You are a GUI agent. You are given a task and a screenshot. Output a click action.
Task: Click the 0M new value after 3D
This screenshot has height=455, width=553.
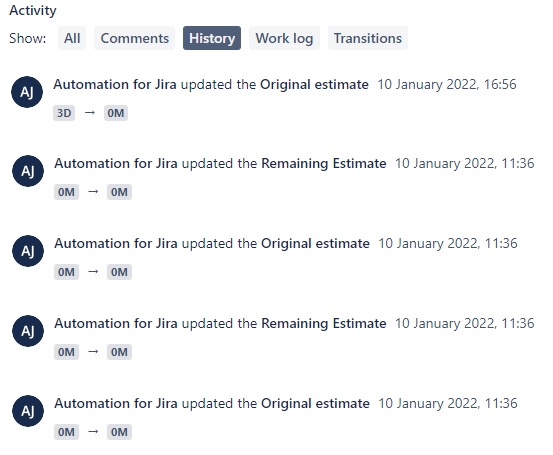click(x=116, y=113)
